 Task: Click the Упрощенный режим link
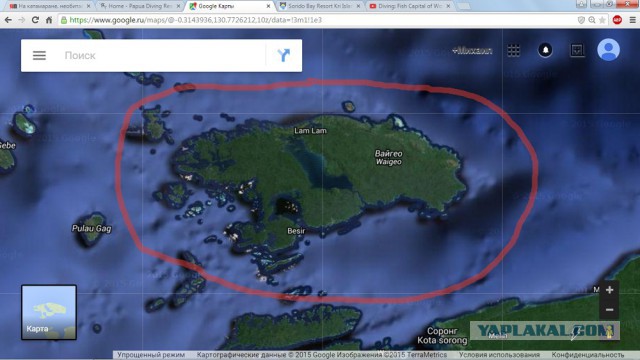coord(151,355)
